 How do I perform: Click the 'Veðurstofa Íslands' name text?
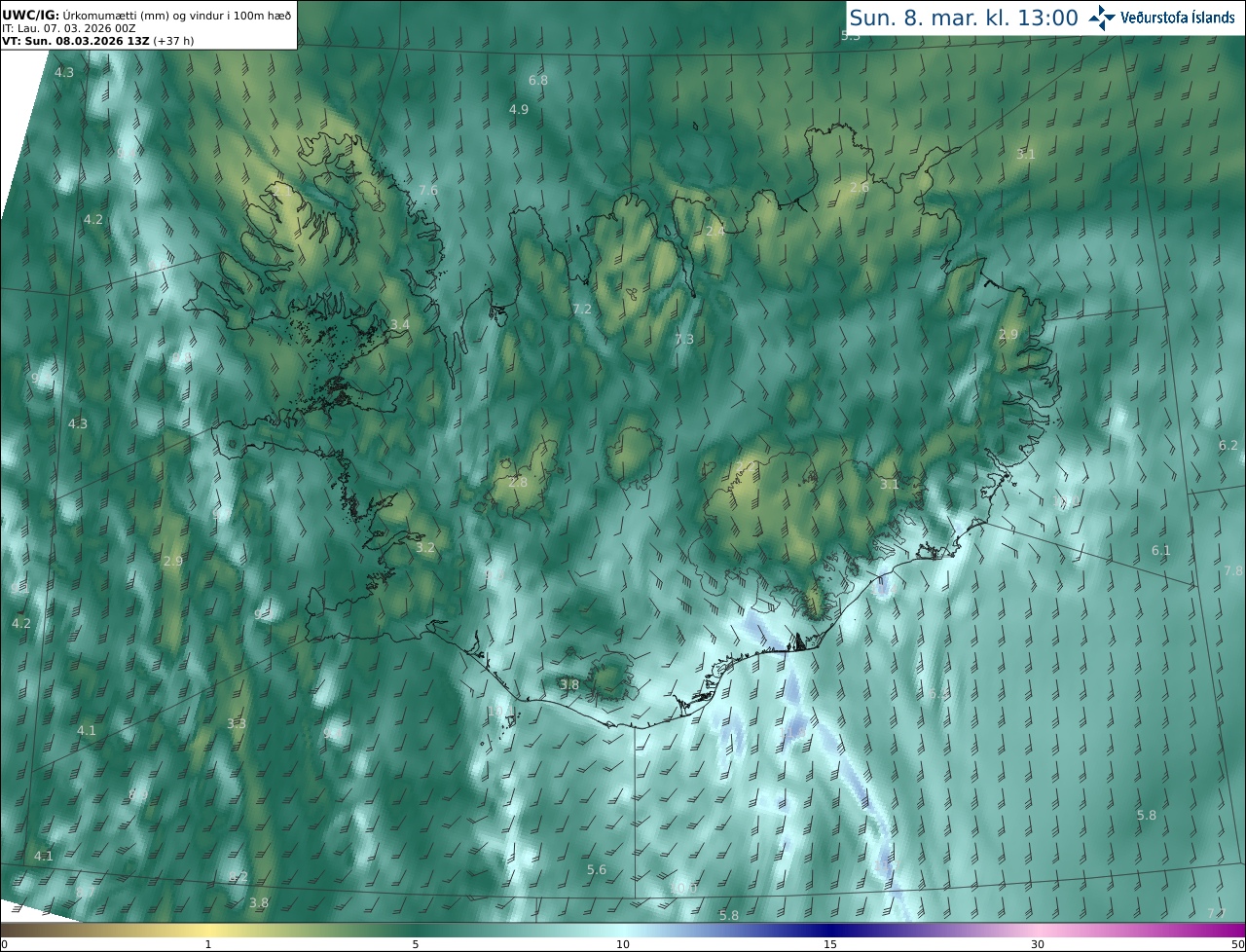pos(1178,18)
